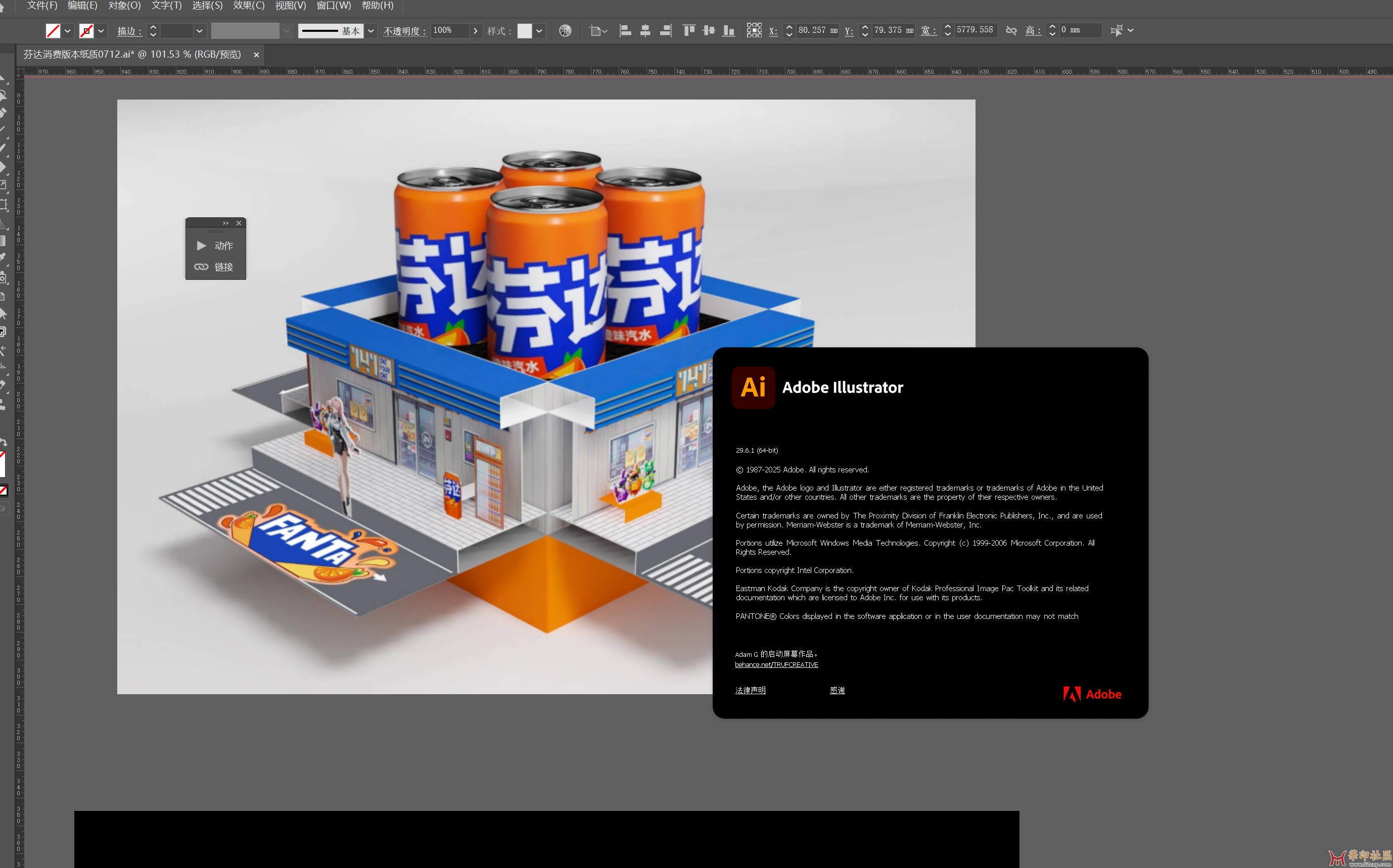Close the 芬达消费版本纸质0712.ai document tab

256,55
